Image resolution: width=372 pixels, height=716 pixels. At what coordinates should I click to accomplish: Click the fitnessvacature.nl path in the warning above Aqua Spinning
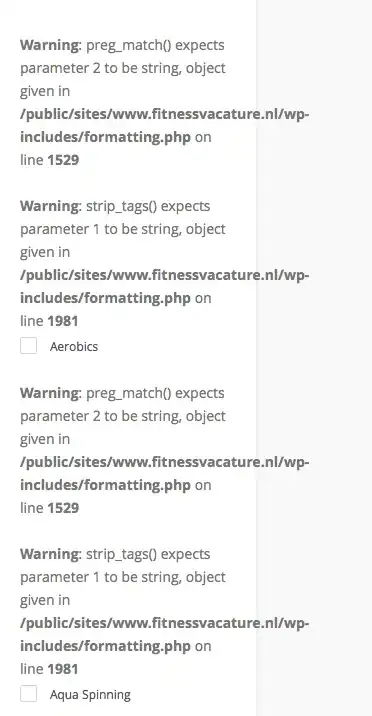(x=165, y=623)
